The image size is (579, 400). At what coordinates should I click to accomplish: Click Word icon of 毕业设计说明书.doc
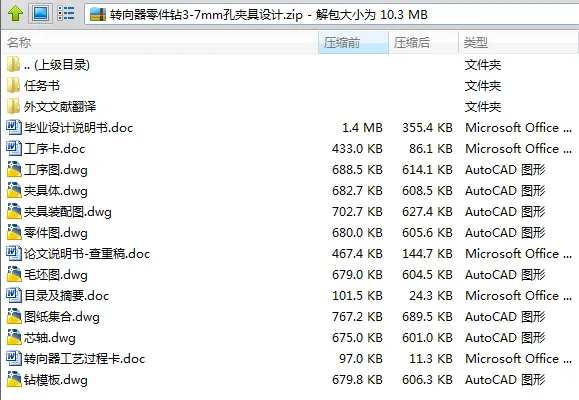14,127
